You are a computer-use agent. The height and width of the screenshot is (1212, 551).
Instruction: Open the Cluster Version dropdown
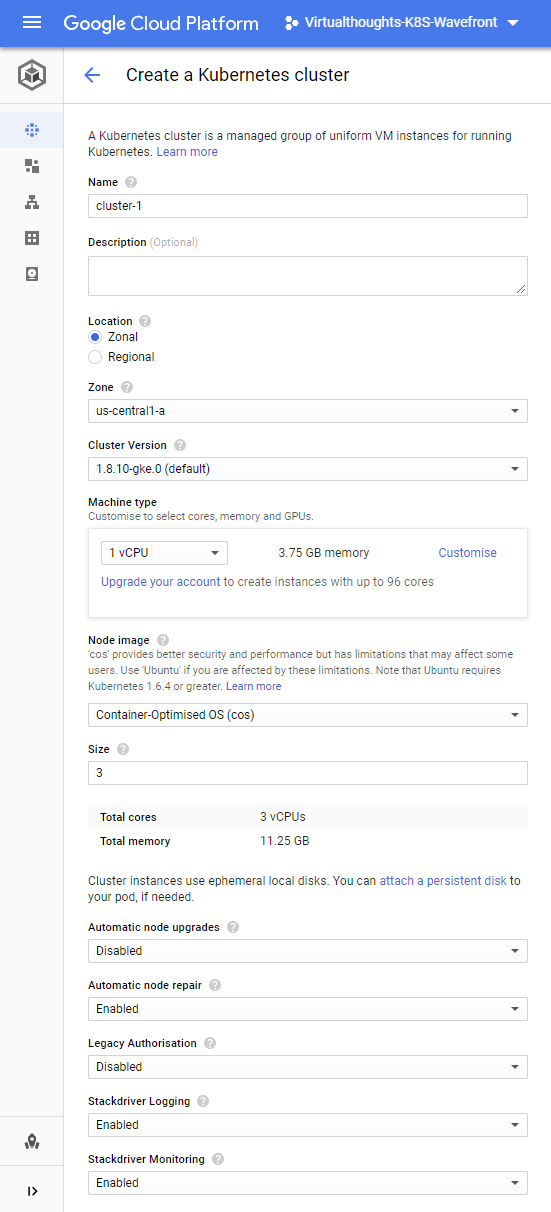[308, 468]
